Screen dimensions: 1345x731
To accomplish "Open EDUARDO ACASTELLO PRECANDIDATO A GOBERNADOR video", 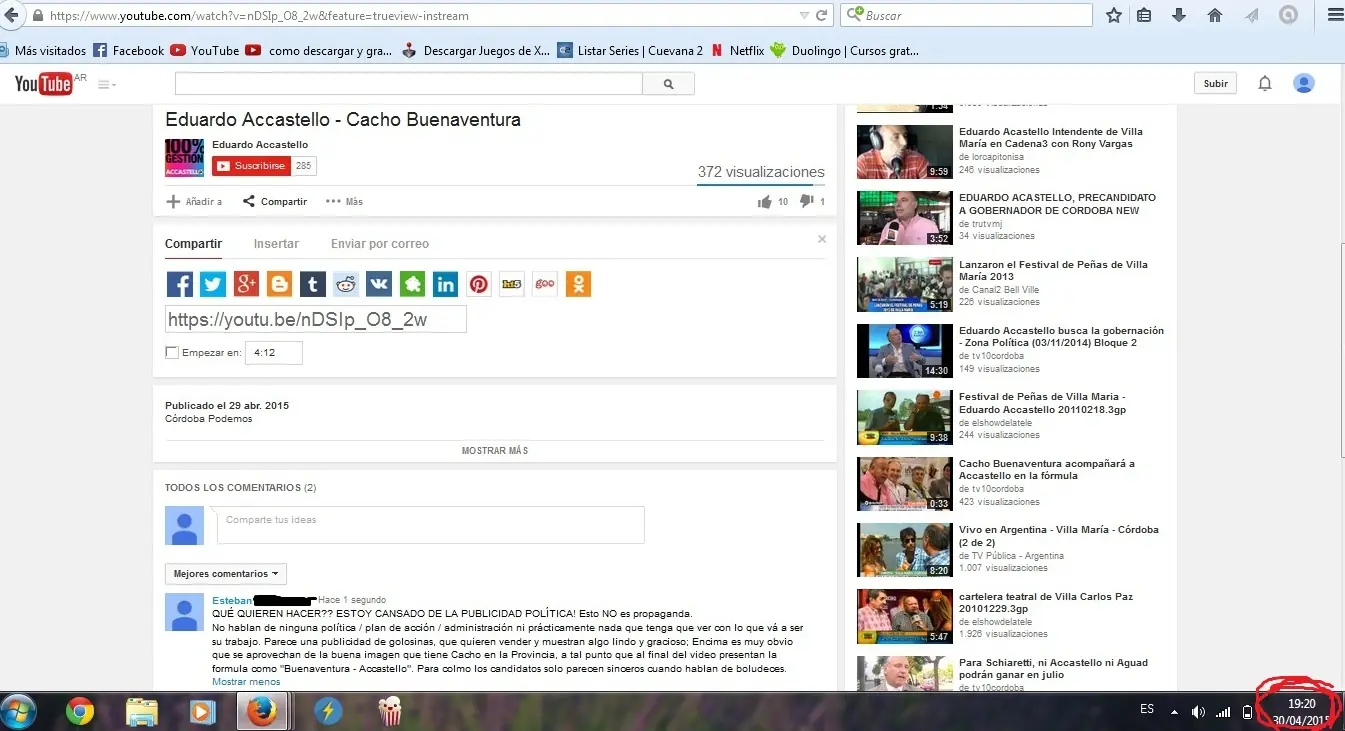I will click(x=1057, y=204).
